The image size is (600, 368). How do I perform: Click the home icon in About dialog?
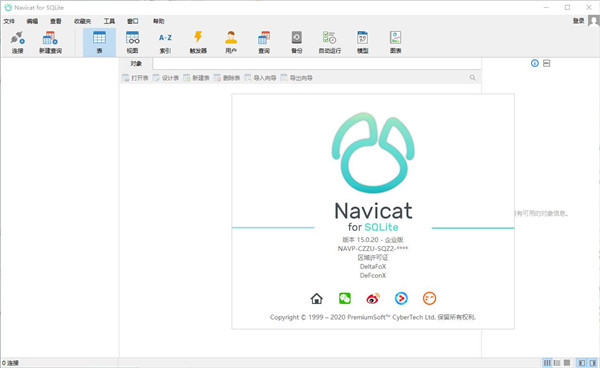tap(316, 298)
